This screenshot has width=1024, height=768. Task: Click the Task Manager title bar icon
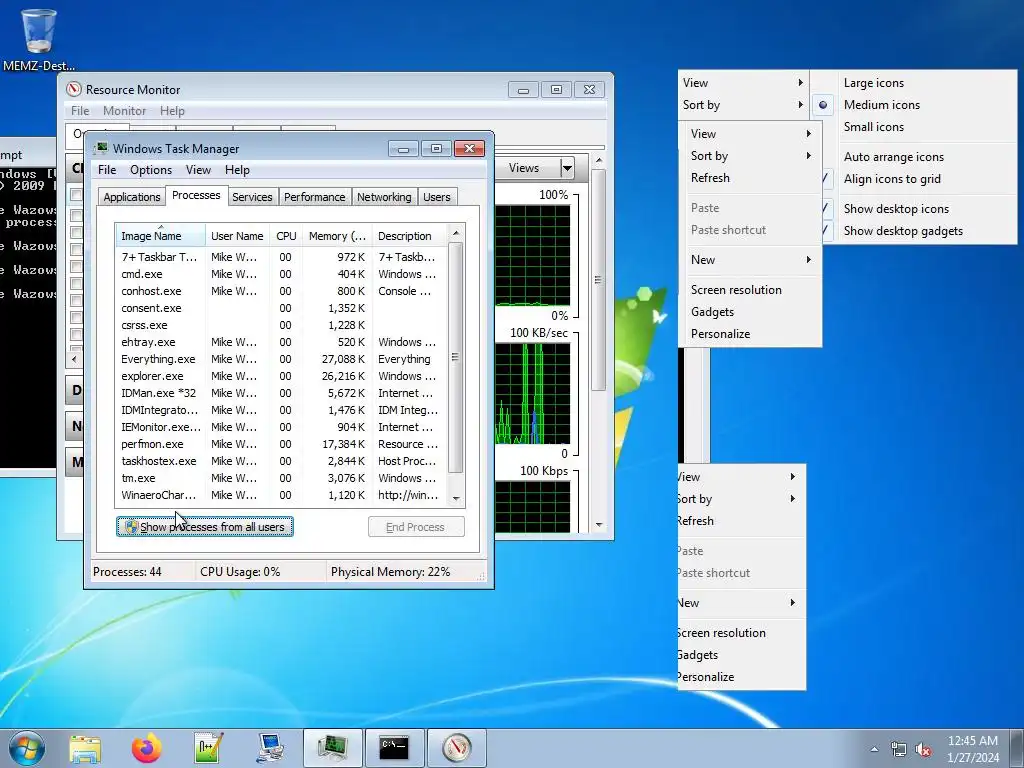[101, 148]
